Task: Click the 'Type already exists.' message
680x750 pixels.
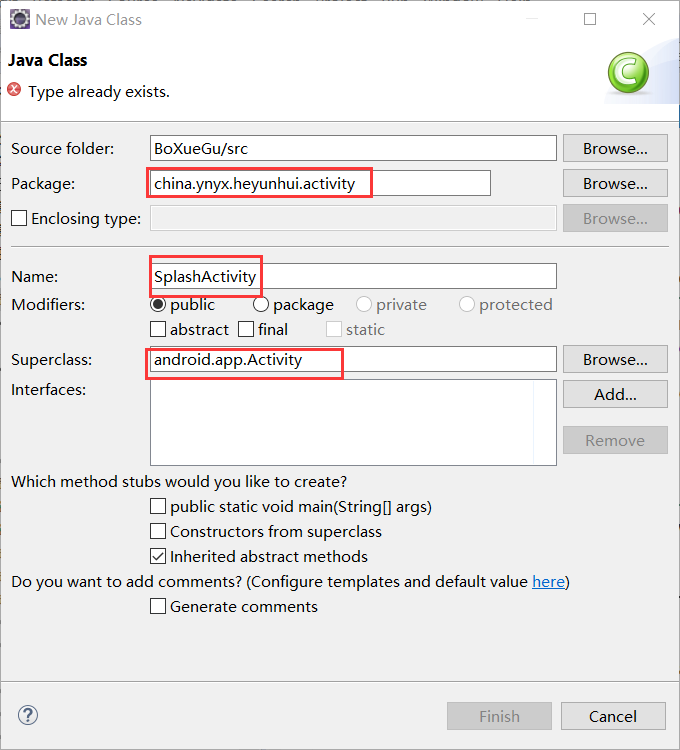Action: pyautogui.click(x=99, y=91)
